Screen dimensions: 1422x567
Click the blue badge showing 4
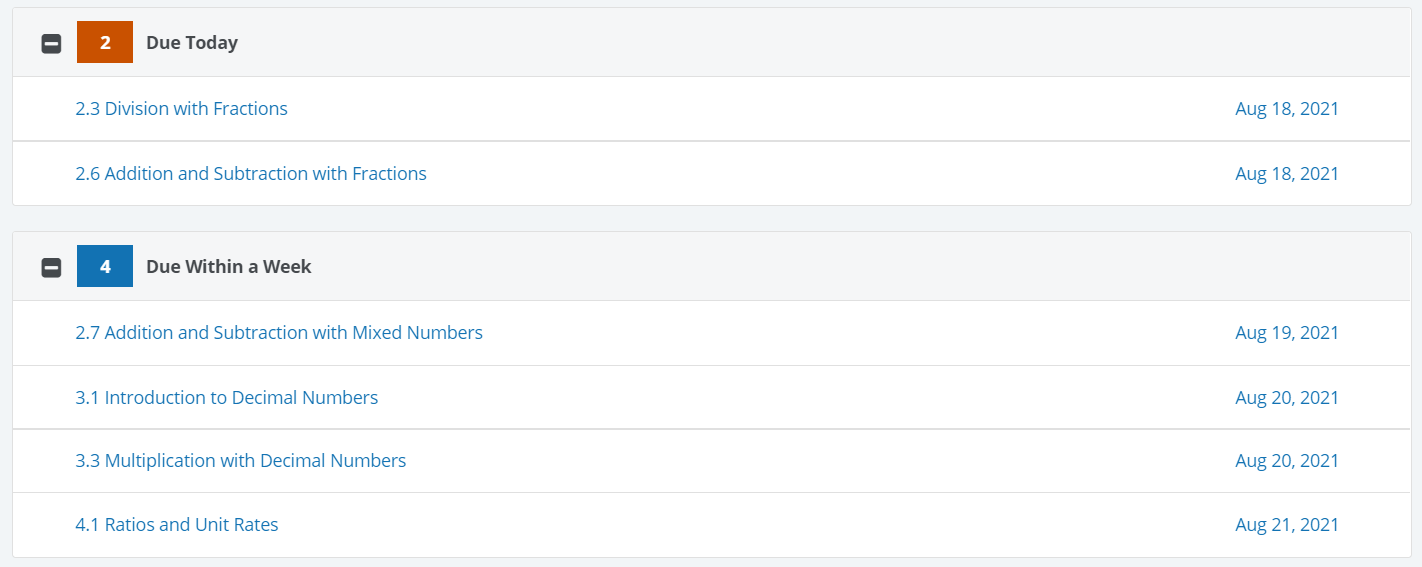[105, 267]
